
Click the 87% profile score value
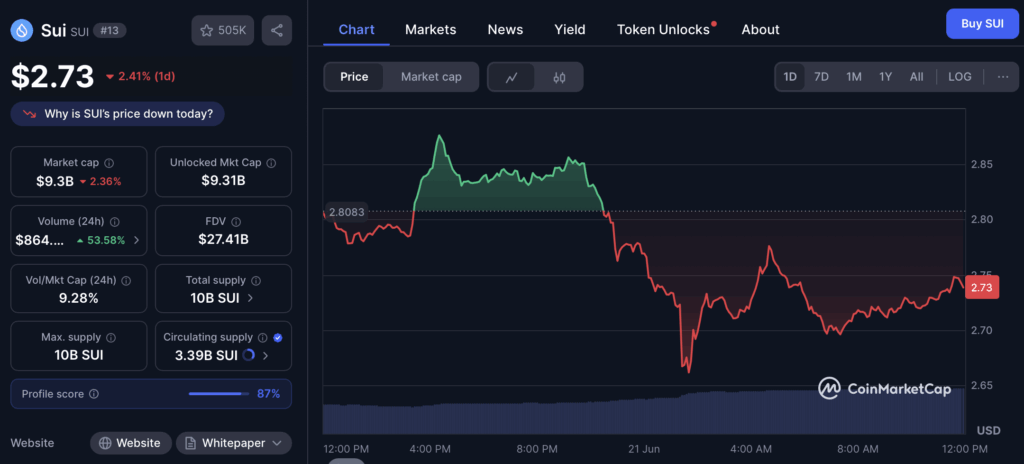point(268,394)
